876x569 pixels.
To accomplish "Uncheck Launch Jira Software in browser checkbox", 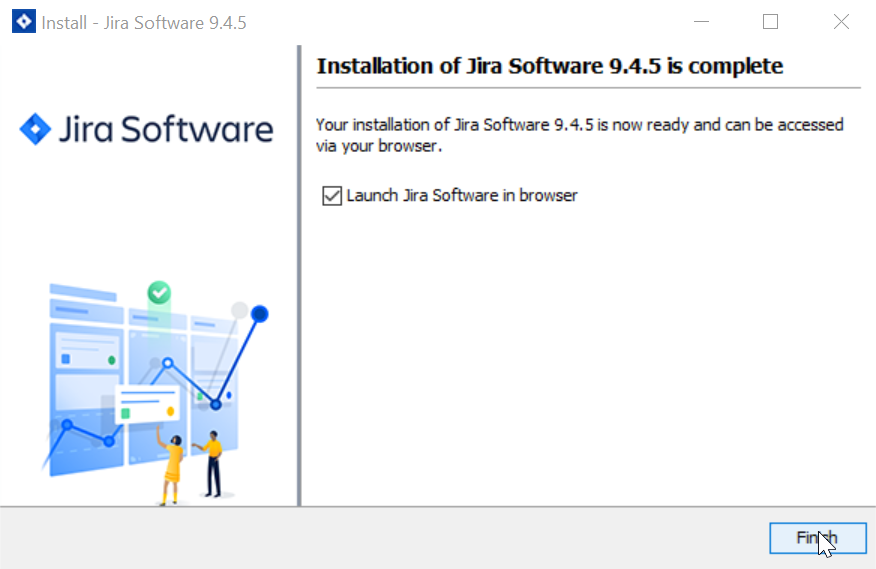I will coord(332,196).
